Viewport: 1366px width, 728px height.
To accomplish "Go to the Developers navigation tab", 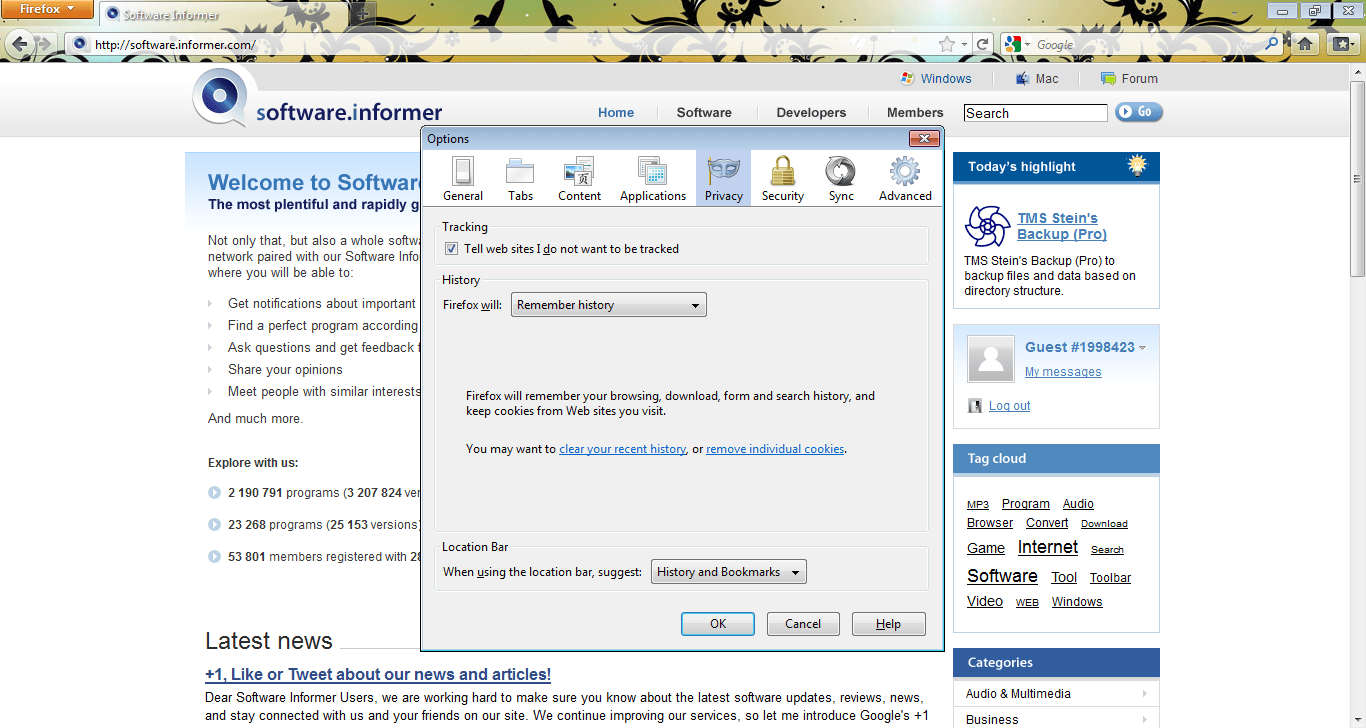I will [x=811, y=112].
